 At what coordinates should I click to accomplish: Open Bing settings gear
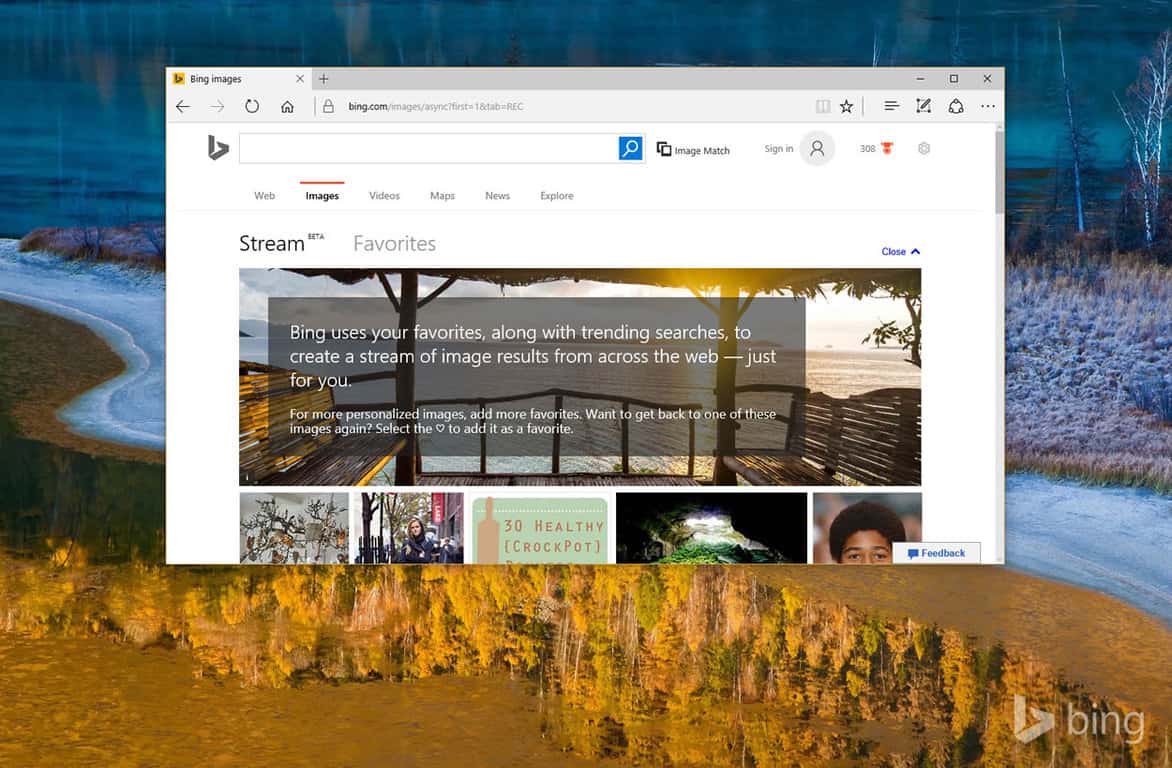point(923,149)
